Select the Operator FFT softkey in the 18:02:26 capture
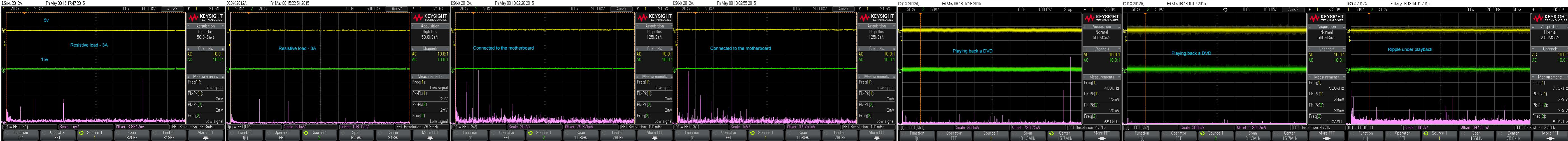Viewport: 1568px width, 141px height. tap(506, 135)
